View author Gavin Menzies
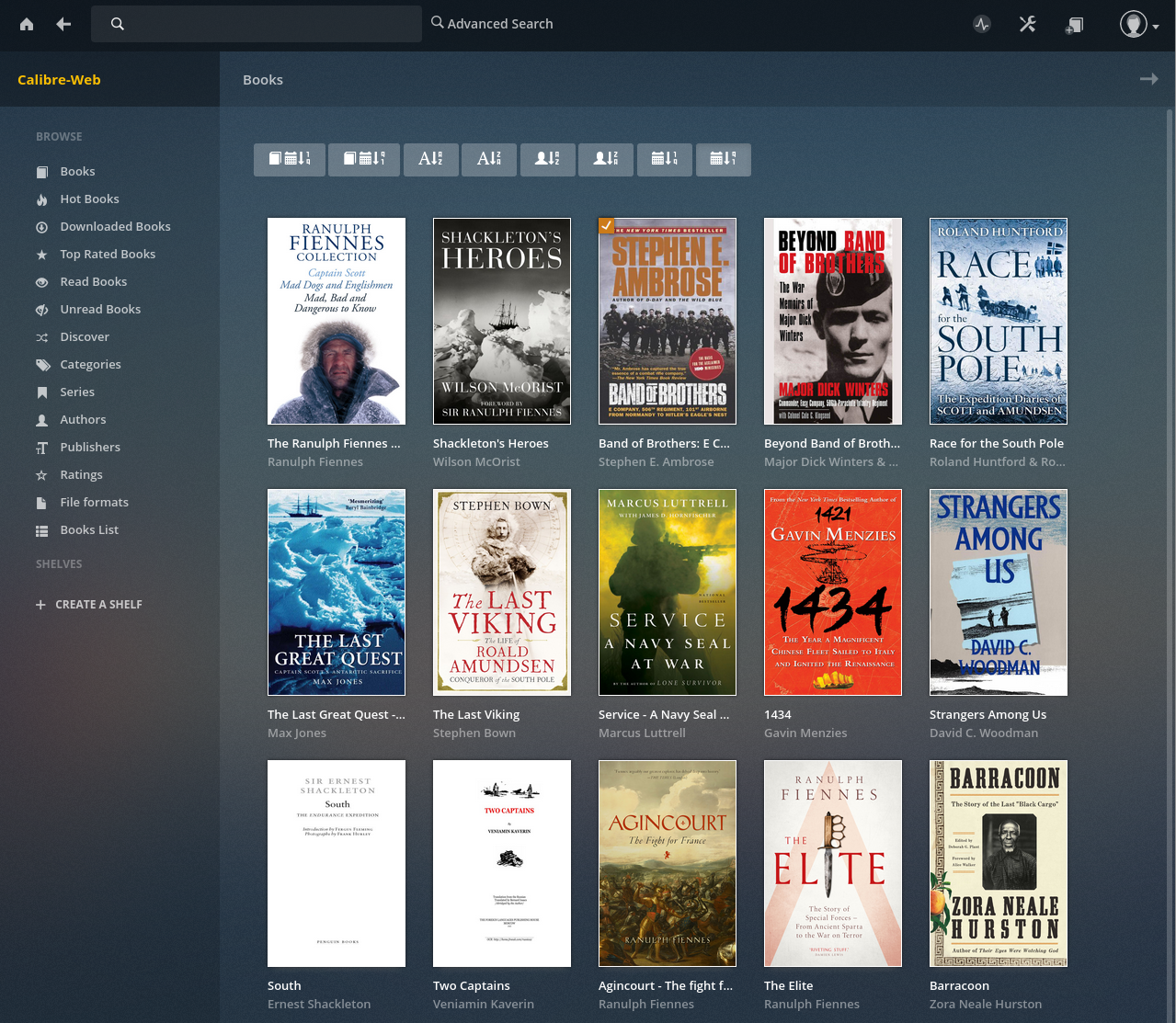 tap(805, 733)
